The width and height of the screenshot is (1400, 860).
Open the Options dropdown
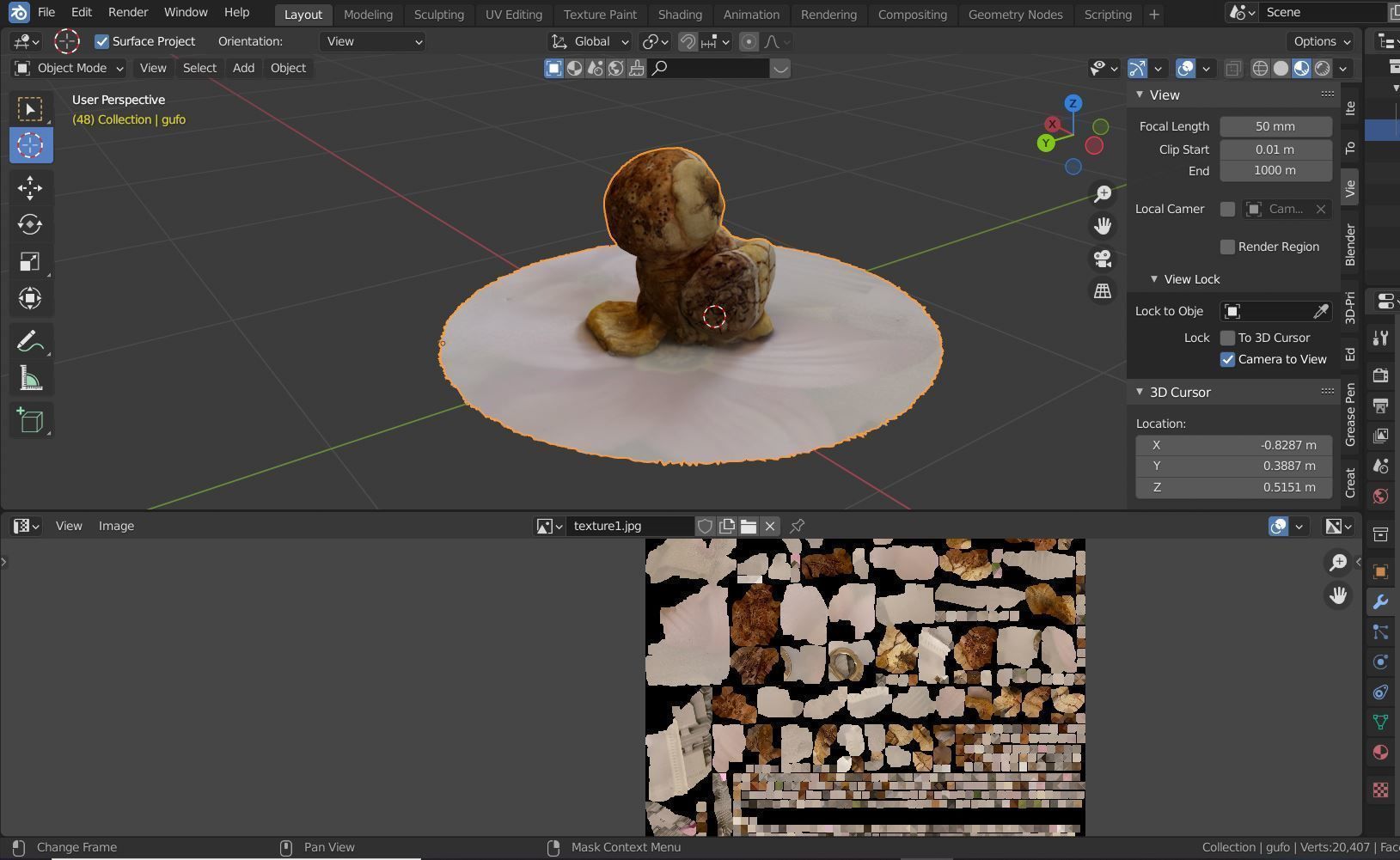pyautogui.click(x=1322, y=41)
